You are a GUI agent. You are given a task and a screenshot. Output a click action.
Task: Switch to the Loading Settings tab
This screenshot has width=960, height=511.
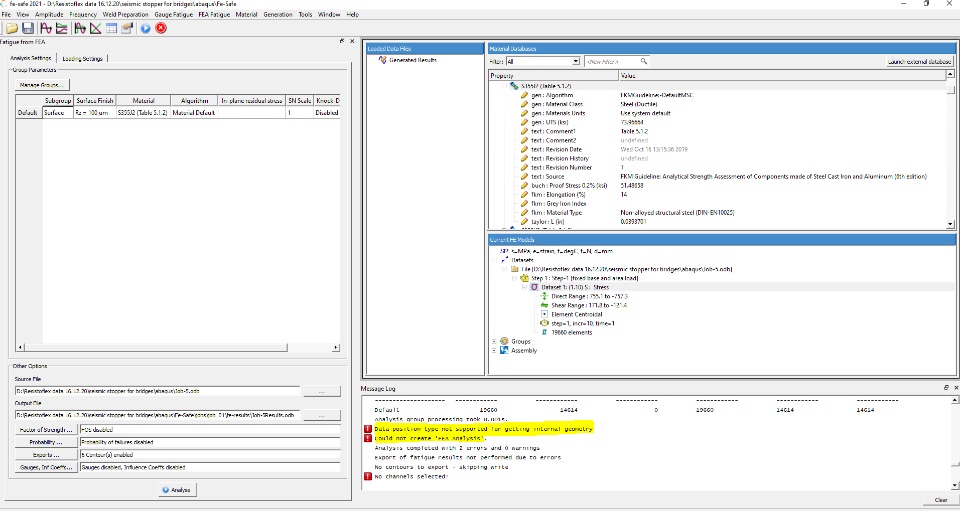coord(82,59)
